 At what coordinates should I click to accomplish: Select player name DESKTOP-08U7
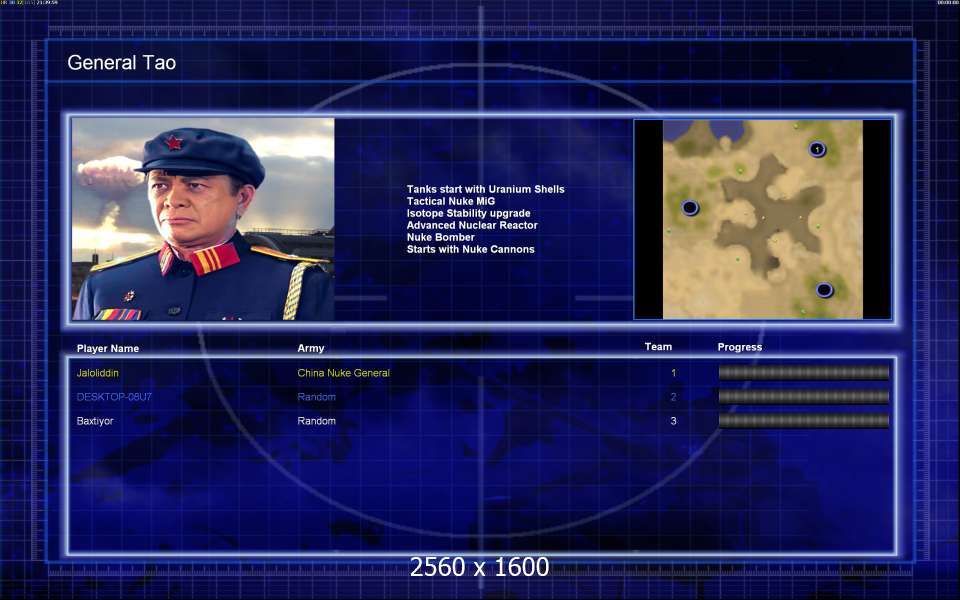point(114,397)
